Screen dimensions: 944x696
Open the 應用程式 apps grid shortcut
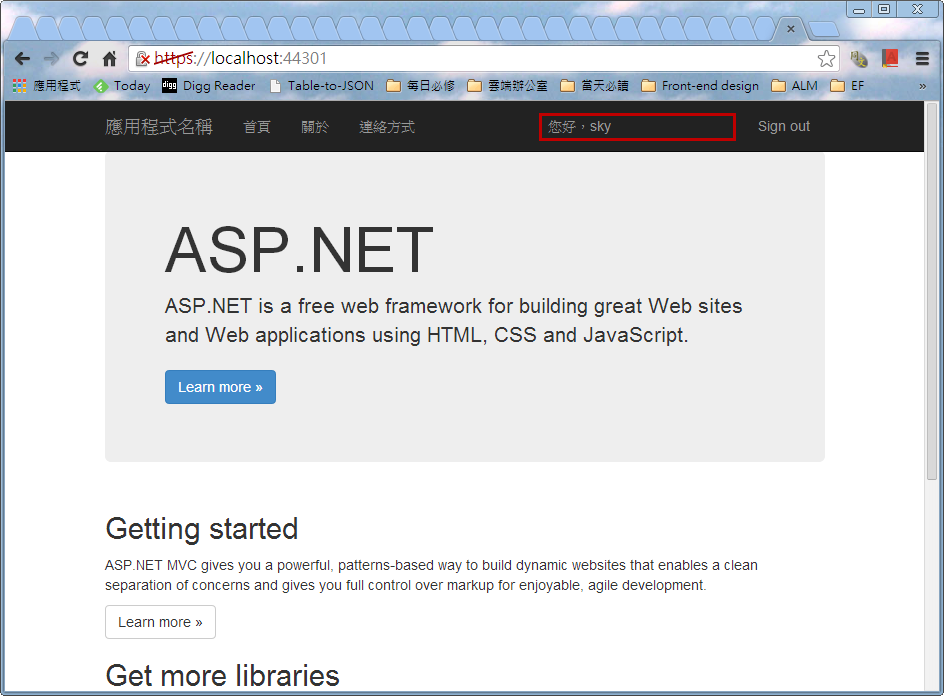46,86
